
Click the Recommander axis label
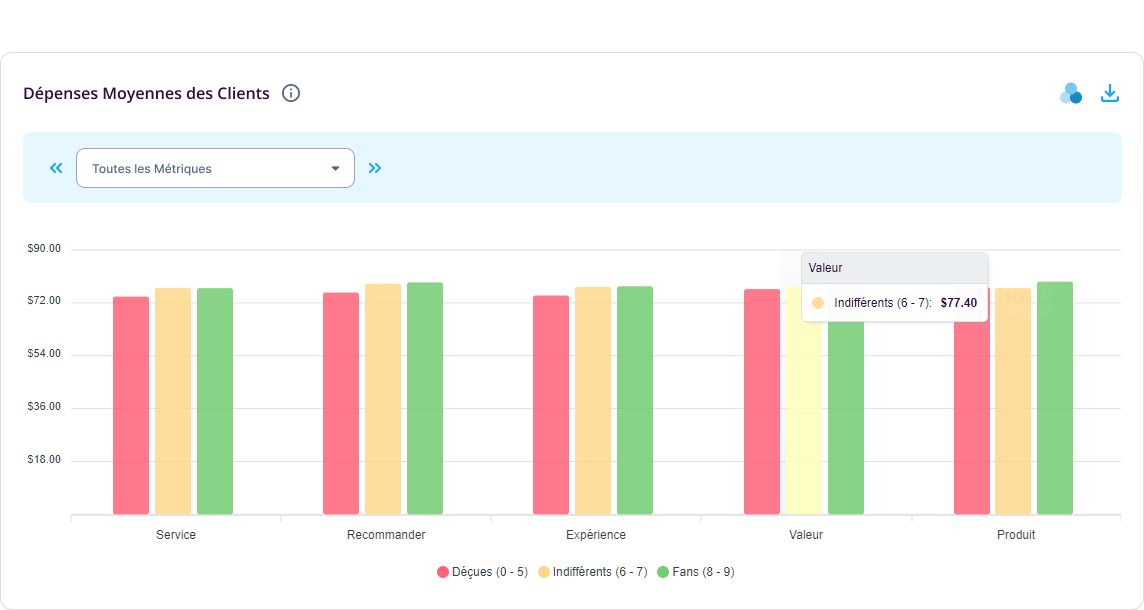tap(386, 535)
